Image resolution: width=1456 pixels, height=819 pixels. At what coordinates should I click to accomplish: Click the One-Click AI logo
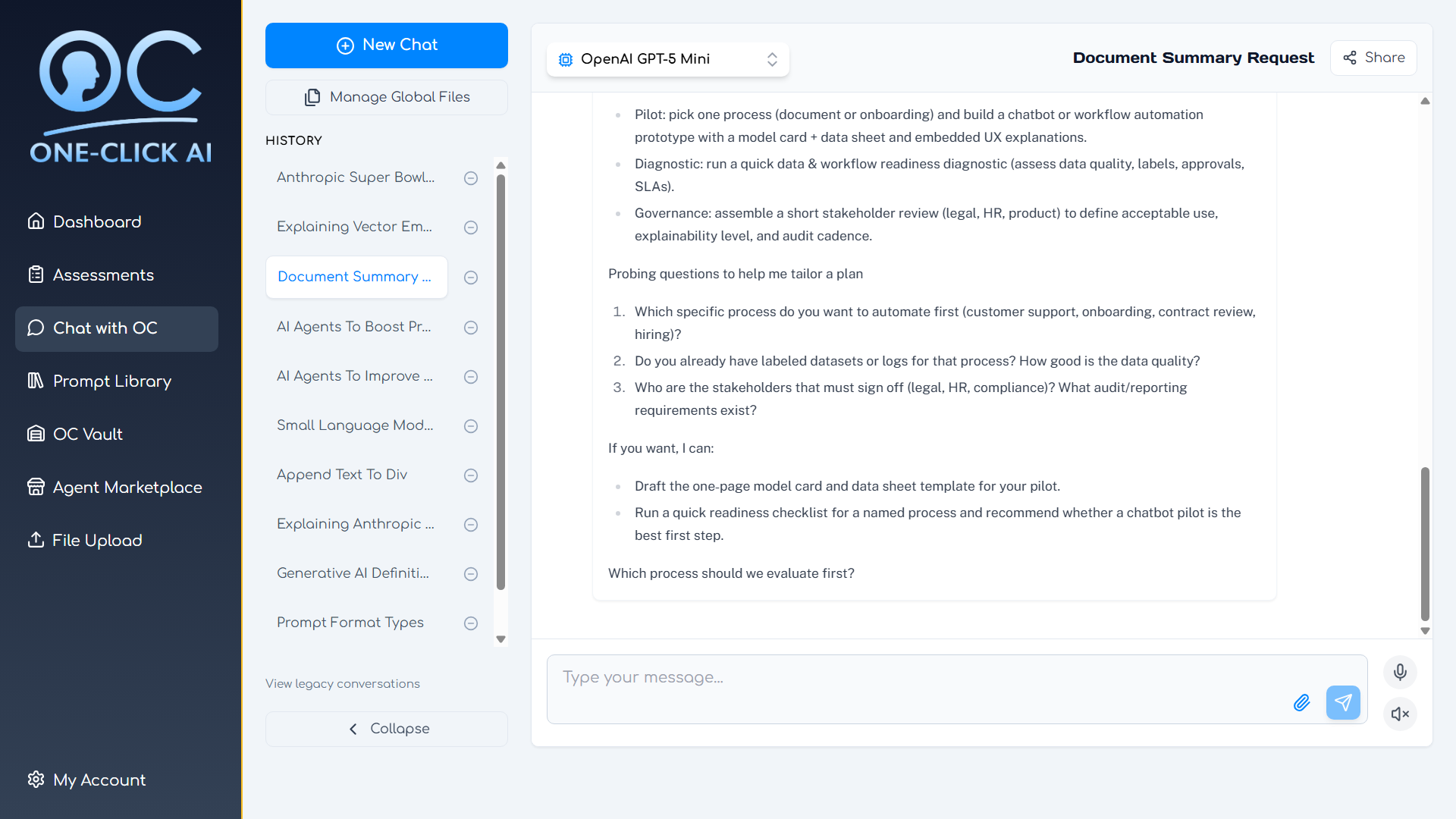click(x=121, y=97)
